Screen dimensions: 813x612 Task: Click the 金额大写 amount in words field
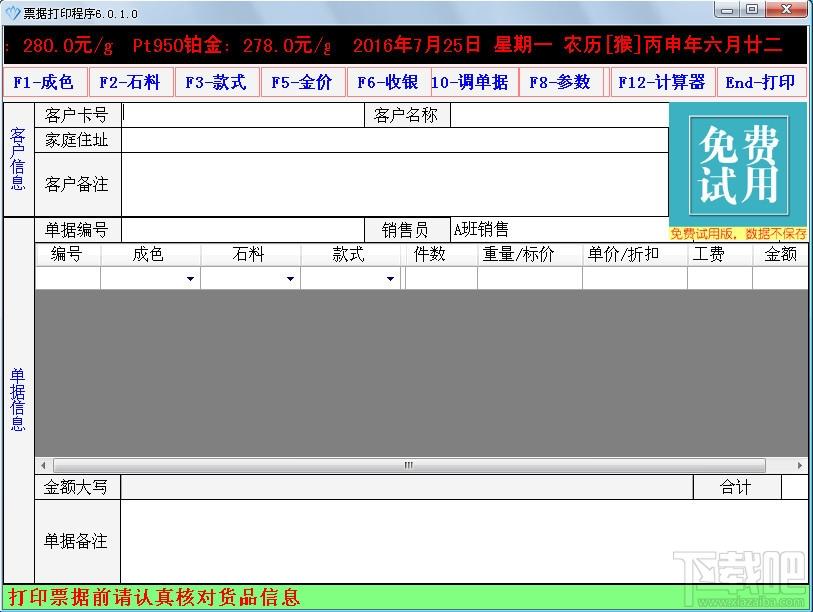[x=407, y=487]
